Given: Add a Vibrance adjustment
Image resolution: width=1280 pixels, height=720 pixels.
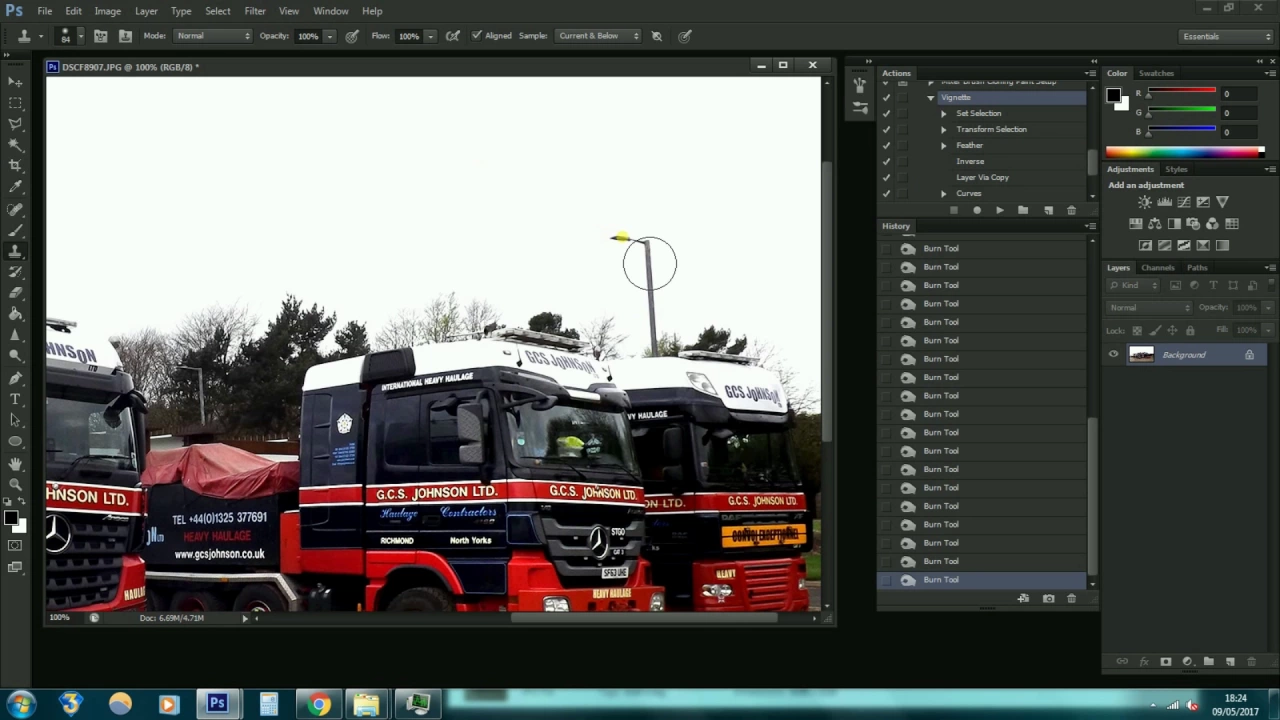Looking at the screenshot, I should [1222, 202].
